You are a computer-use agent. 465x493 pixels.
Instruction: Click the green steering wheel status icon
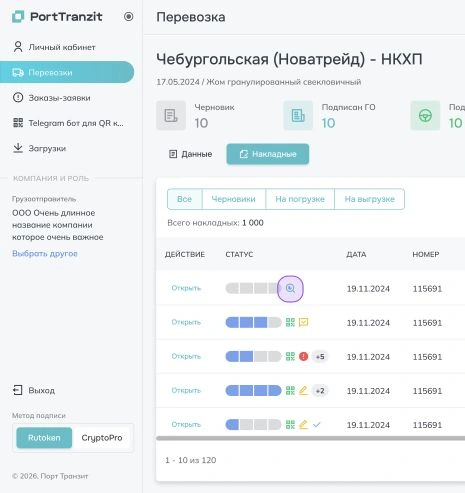tap(425, 116)
